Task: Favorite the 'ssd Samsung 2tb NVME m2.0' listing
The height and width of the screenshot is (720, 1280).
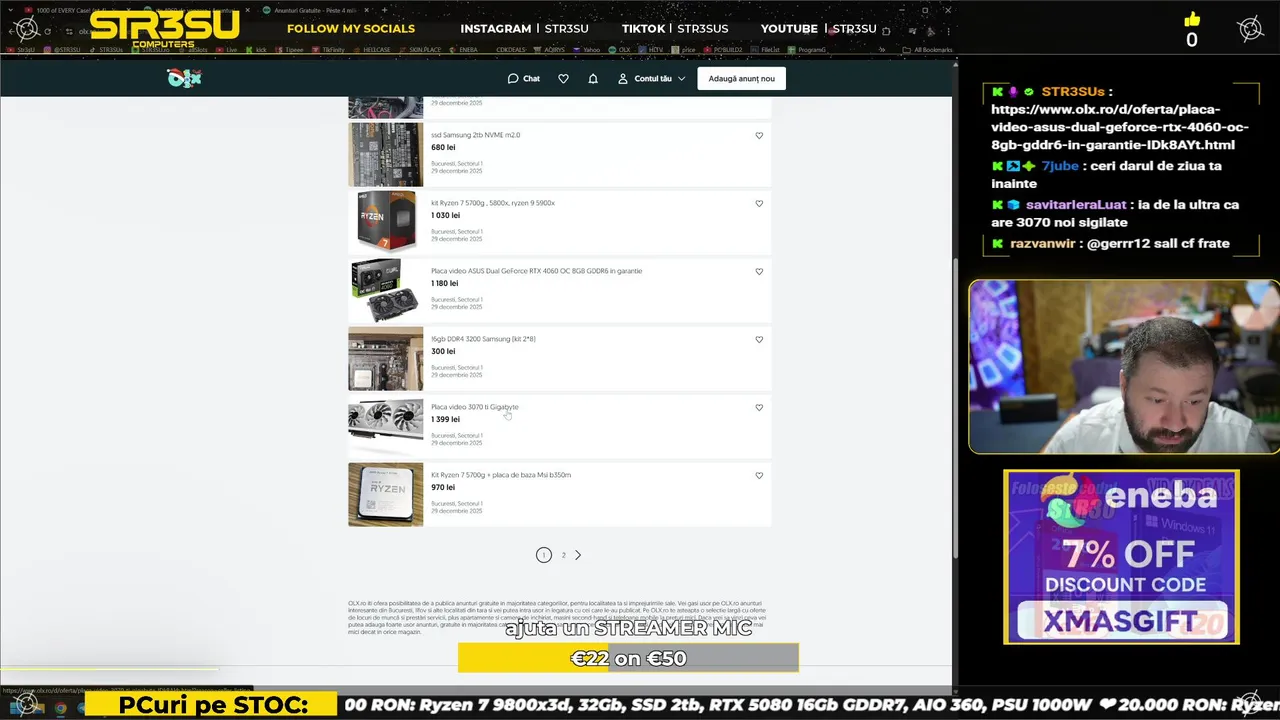Action: click(x=759, y=135)
